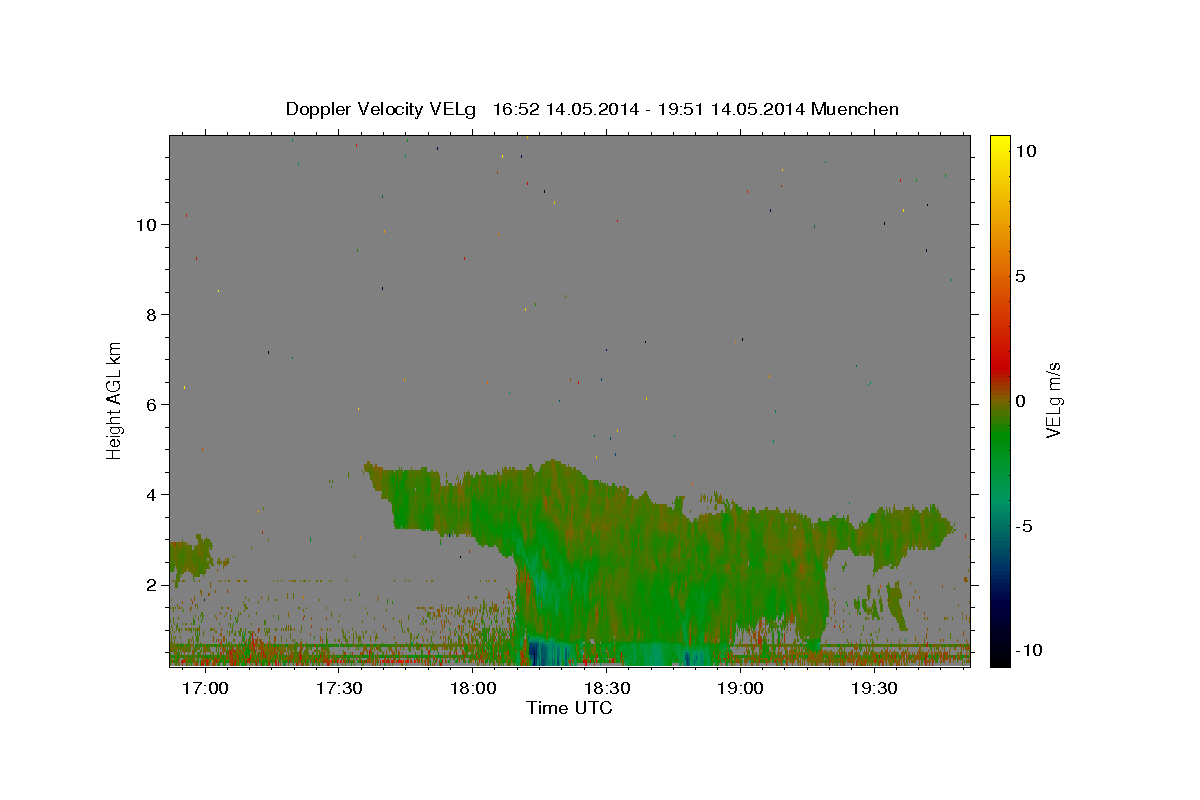Click the "Height AGL km" axis label

114,400
